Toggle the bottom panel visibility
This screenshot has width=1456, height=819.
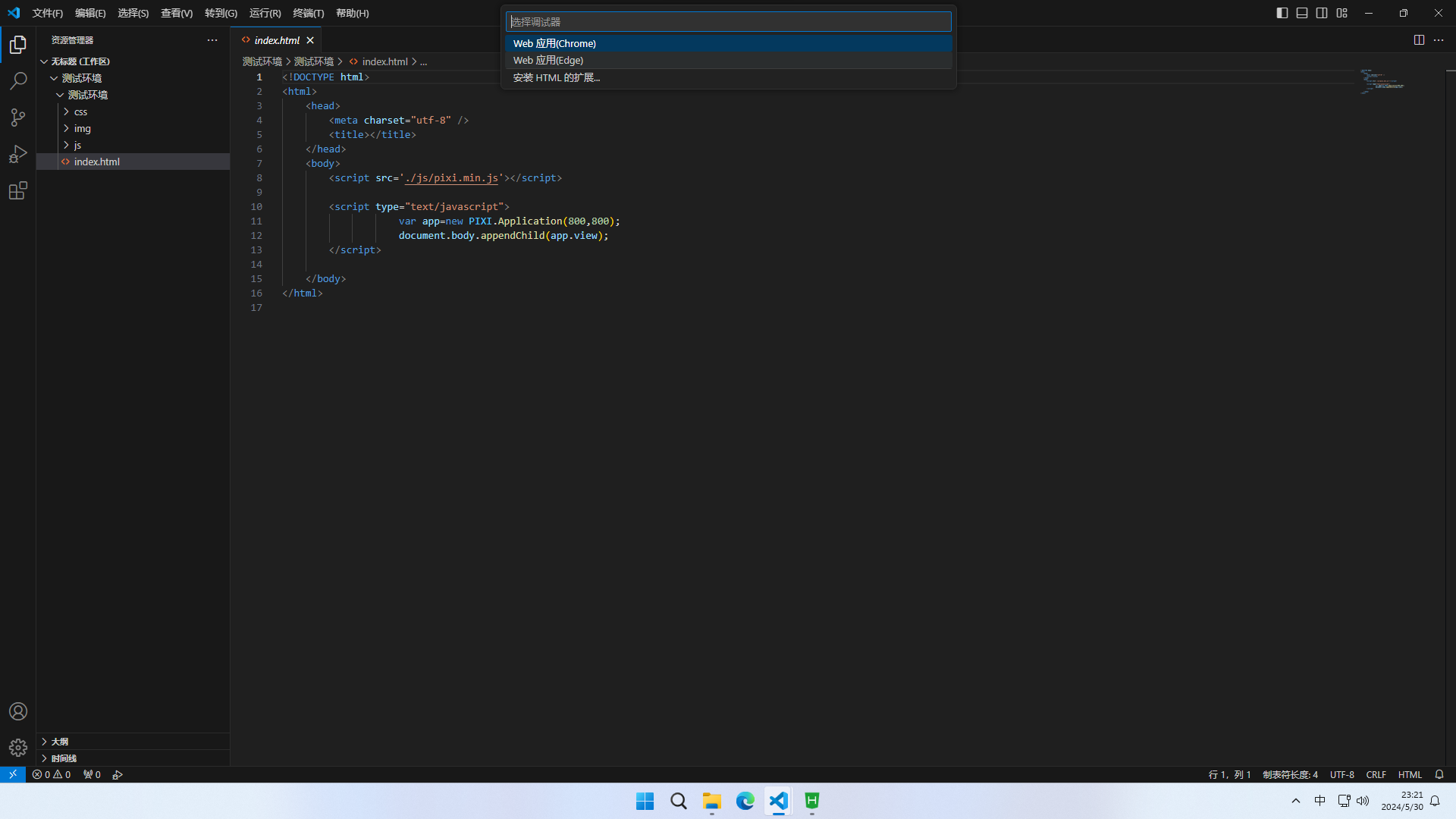1302,13
